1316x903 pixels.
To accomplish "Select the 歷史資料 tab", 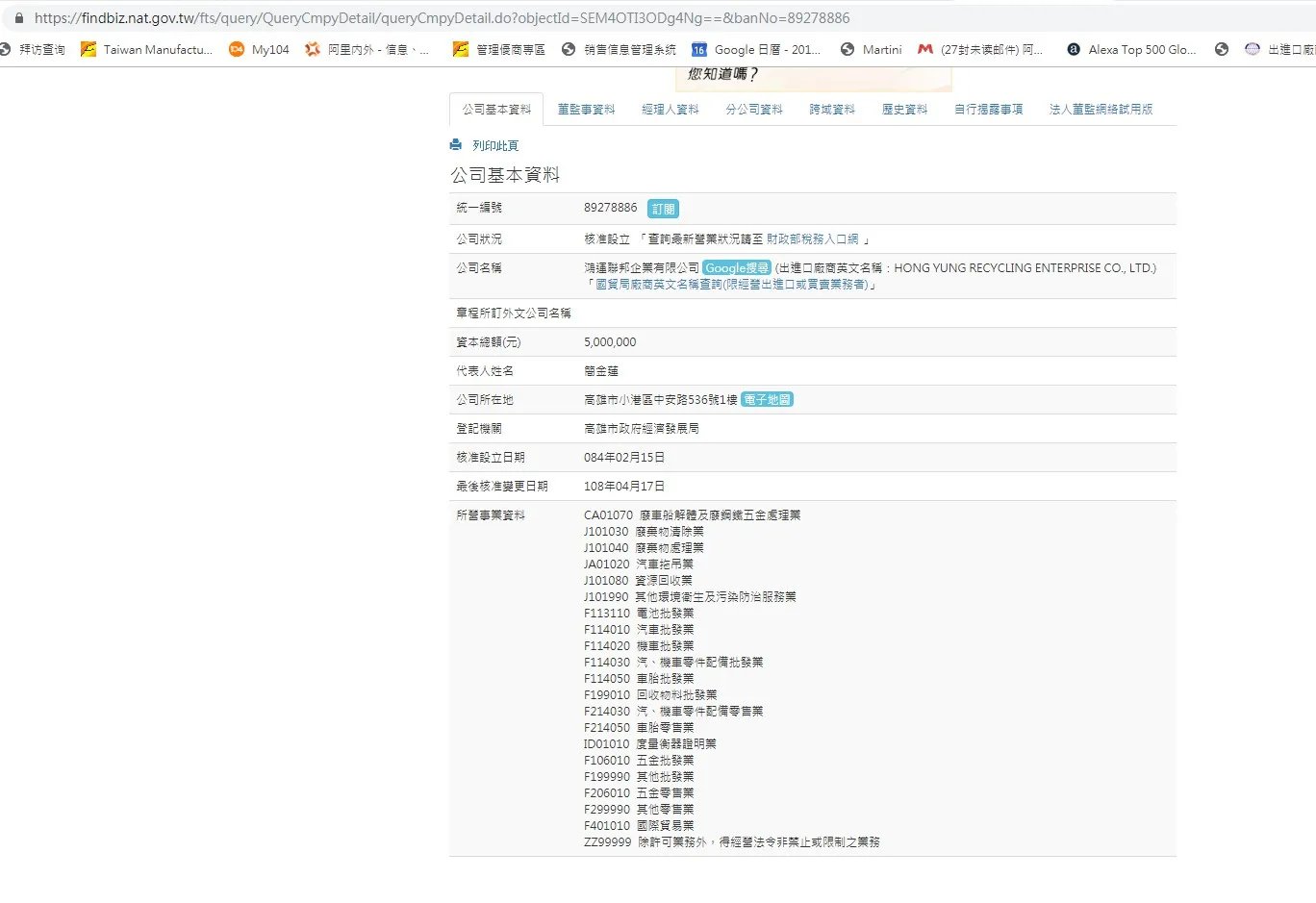I will tap(904, 110).
